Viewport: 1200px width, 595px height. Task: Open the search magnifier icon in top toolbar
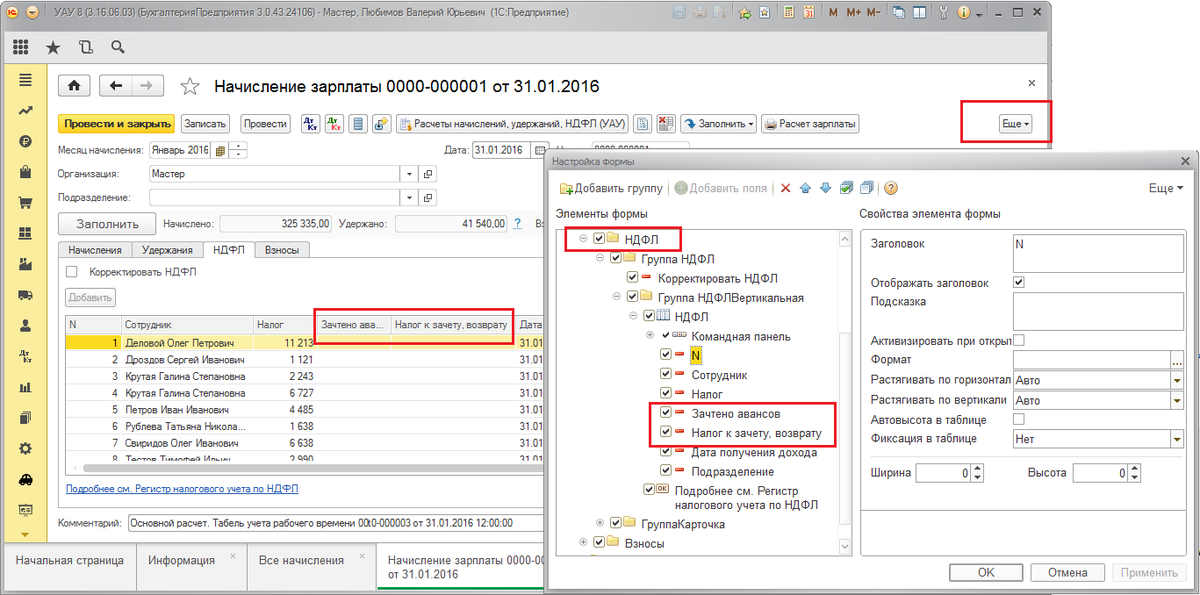(x=118, y=47)
